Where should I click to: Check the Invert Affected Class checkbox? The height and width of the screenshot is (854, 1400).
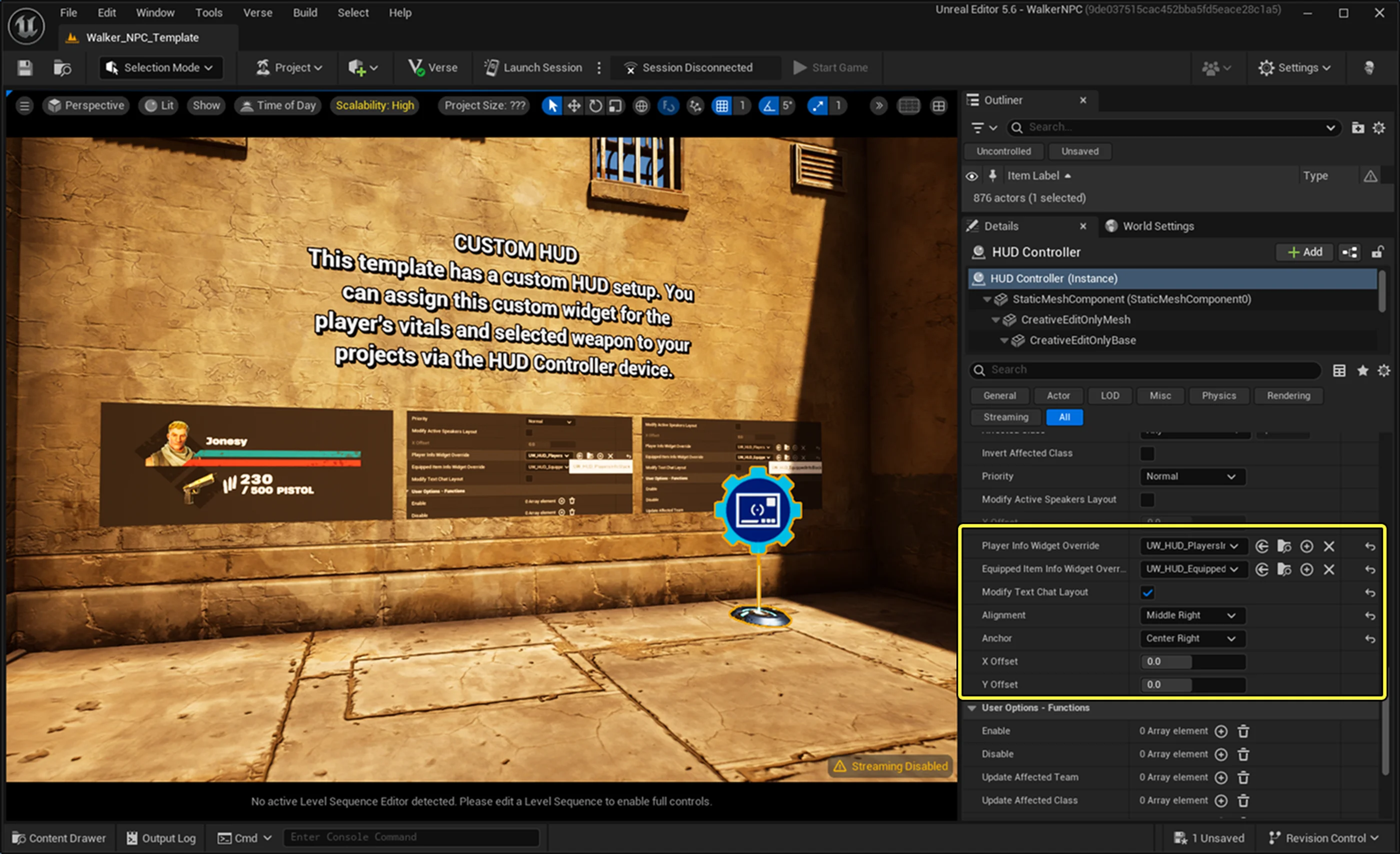coord(1147,454)
